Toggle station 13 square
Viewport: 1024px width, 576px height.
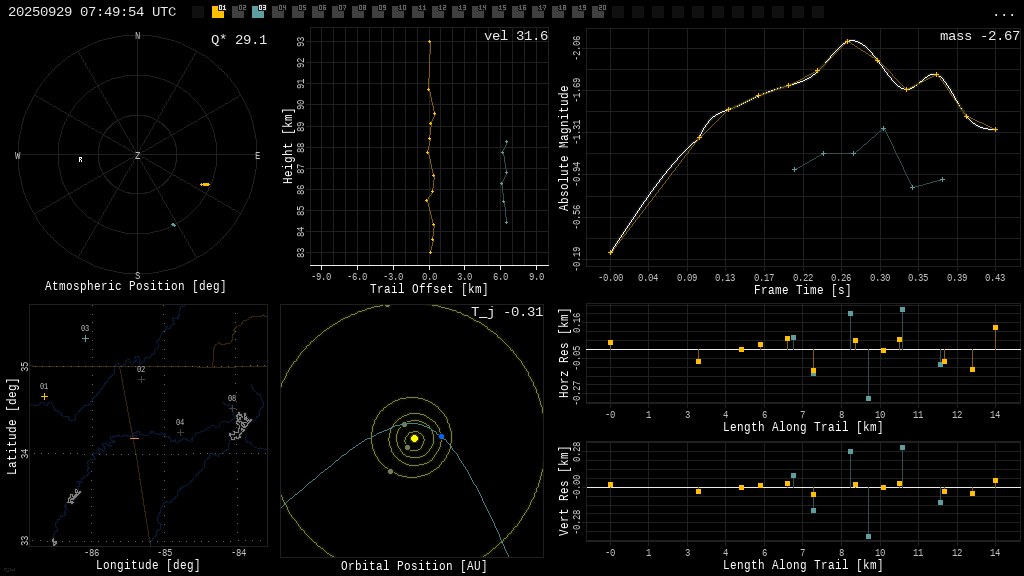(458, 12)
